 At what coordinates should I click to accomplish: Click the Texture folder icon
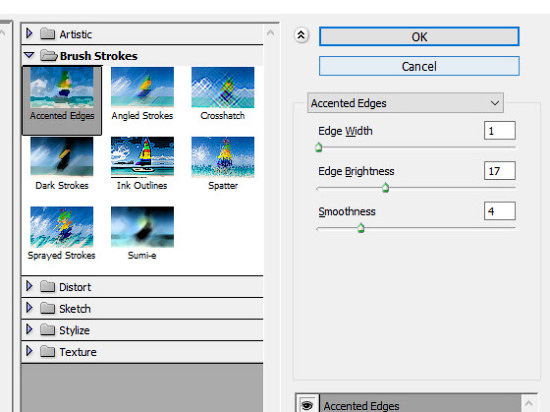pyautogui.click(x=47, y=351)
